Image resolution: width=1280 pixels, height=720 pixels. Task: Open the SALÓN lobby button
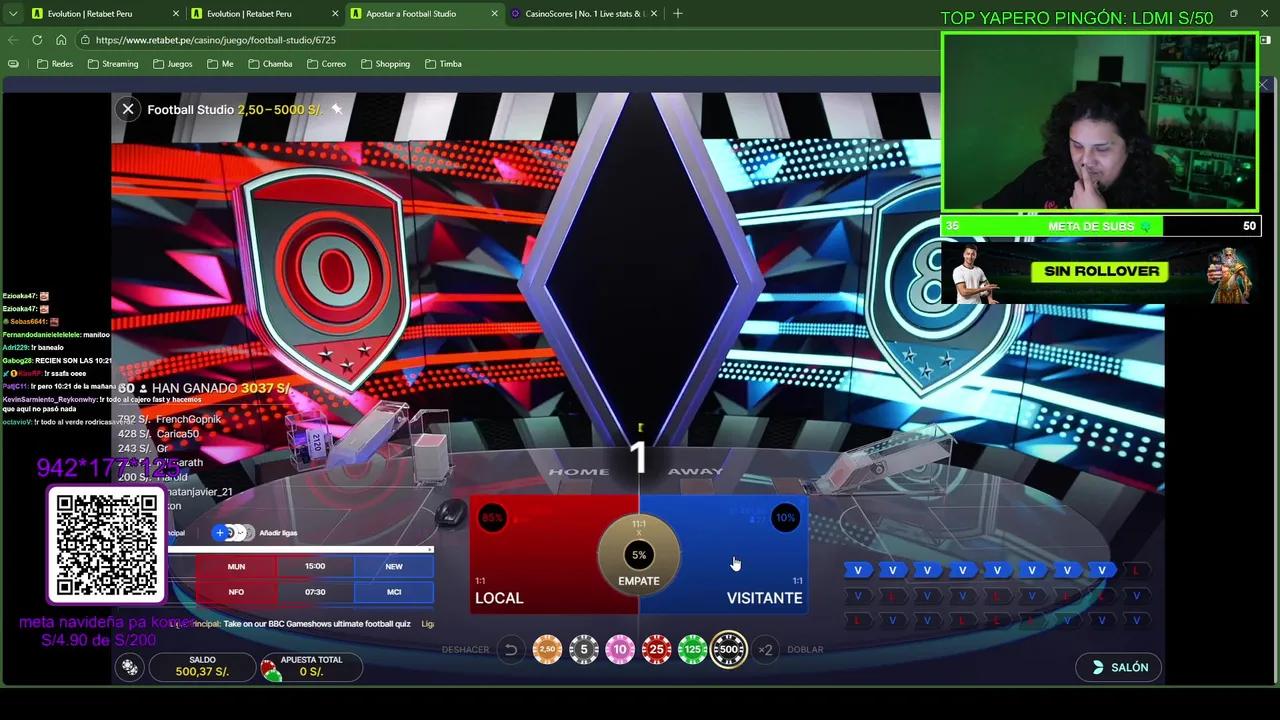click(1119, 667)
